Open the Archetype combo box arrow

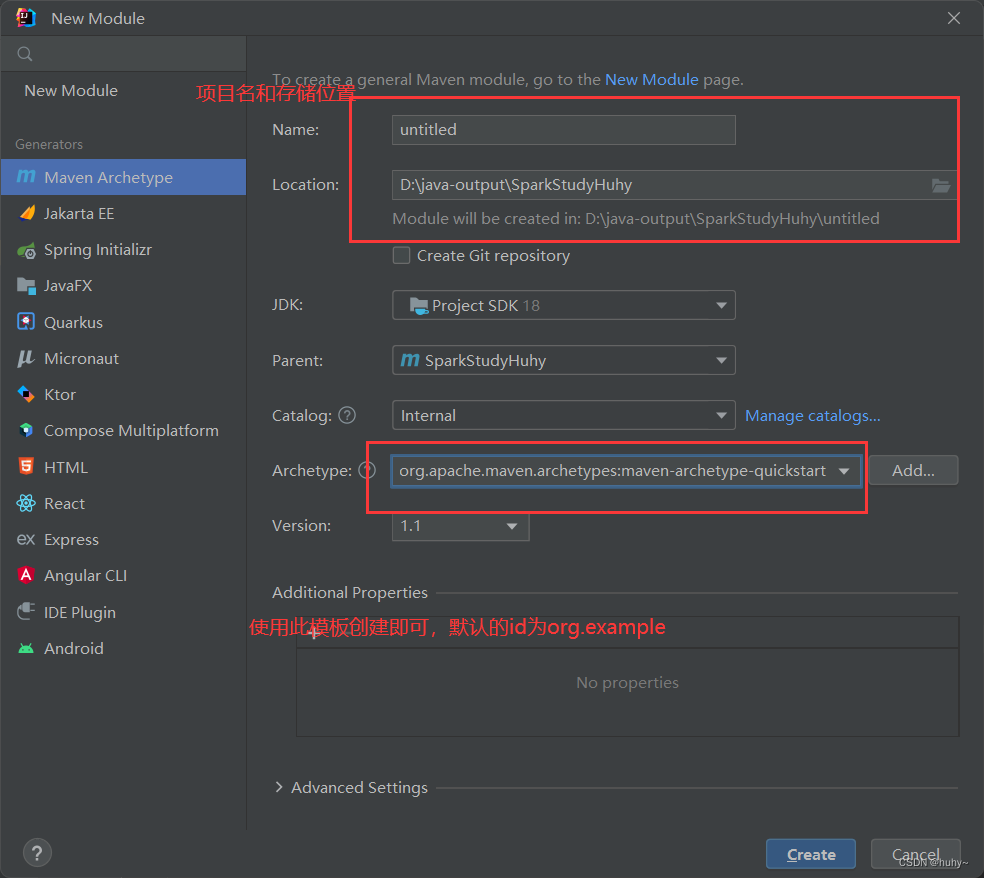844,471
